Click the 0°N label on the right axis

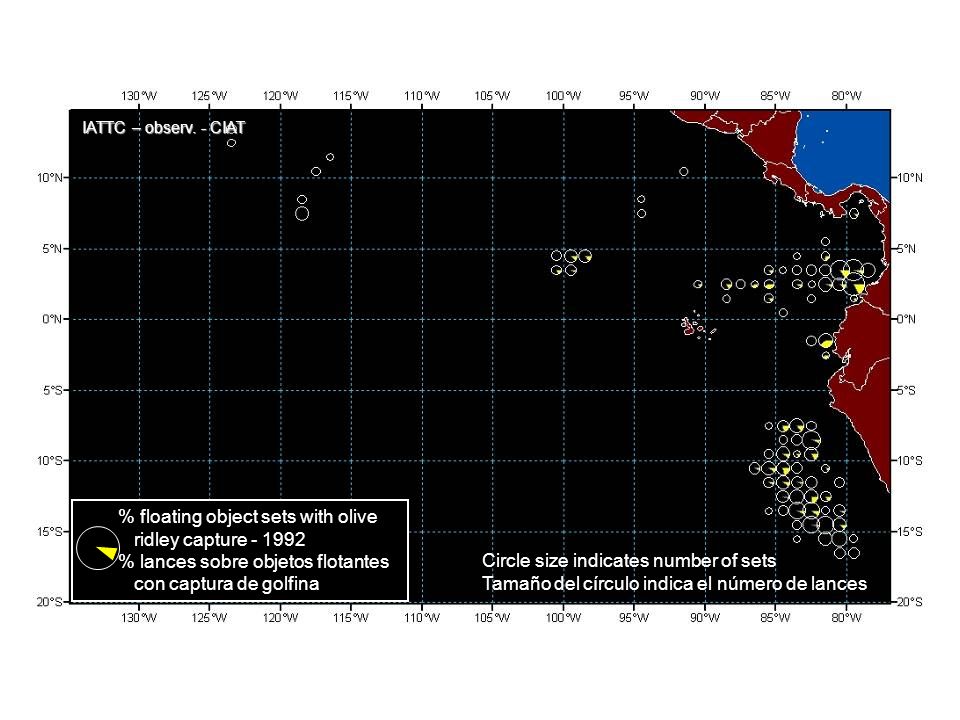(907, 319)
